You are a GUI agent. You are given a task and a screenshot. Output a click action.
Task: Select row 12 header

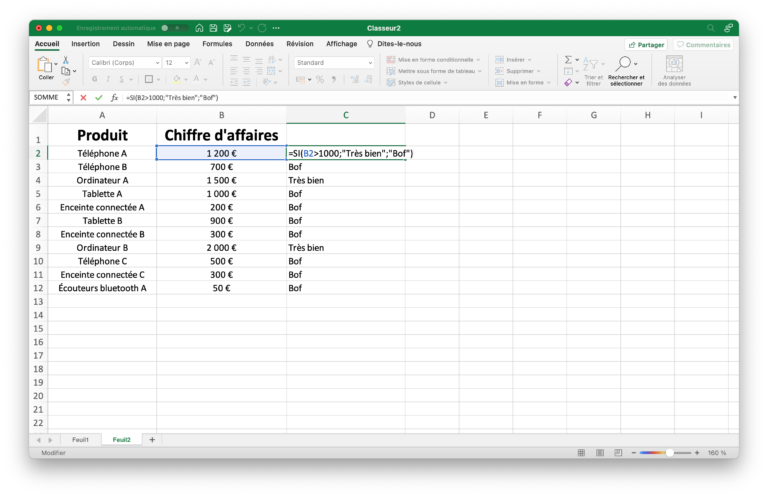[38, 288]
